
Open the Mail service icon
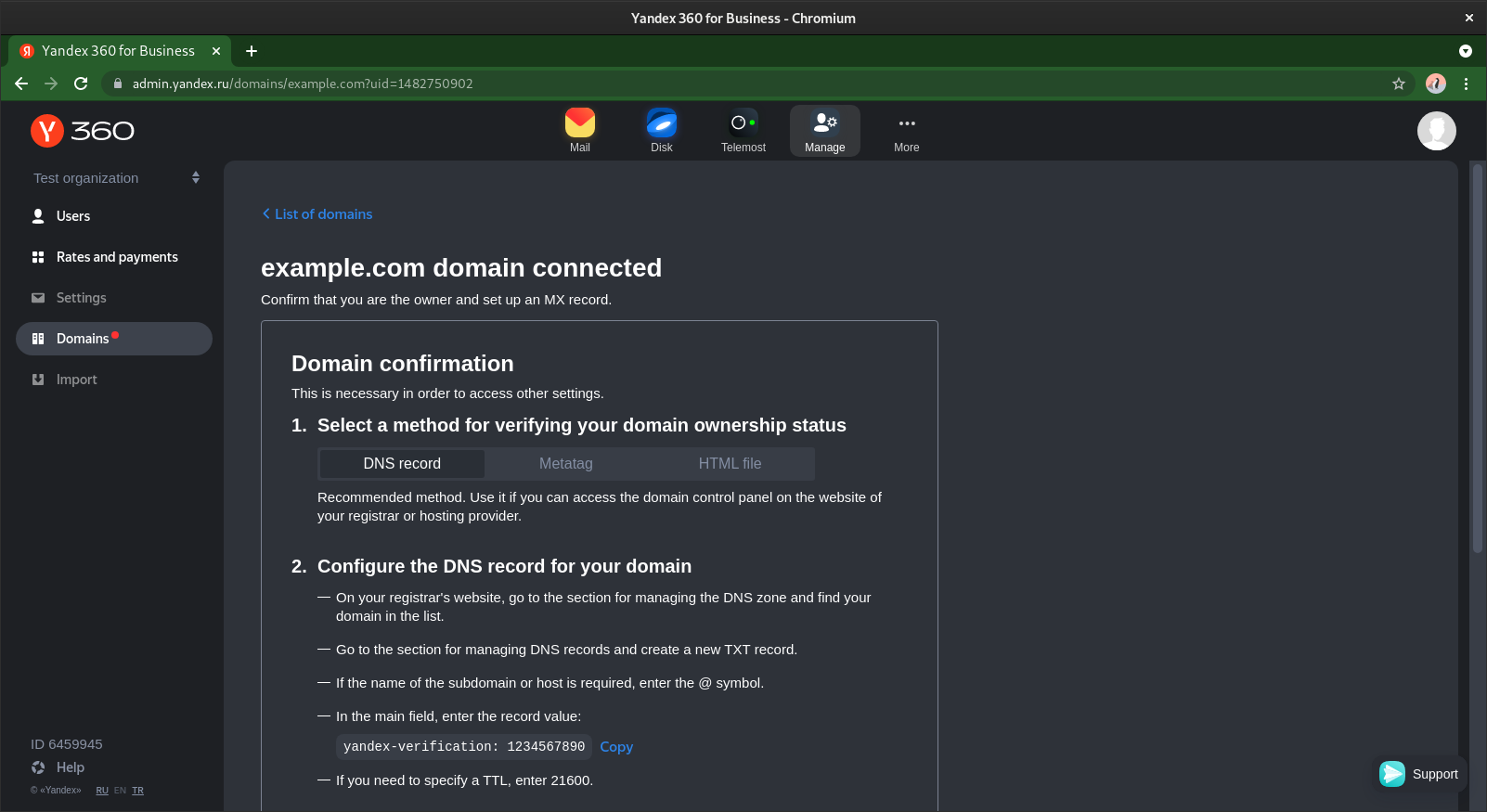580,131
